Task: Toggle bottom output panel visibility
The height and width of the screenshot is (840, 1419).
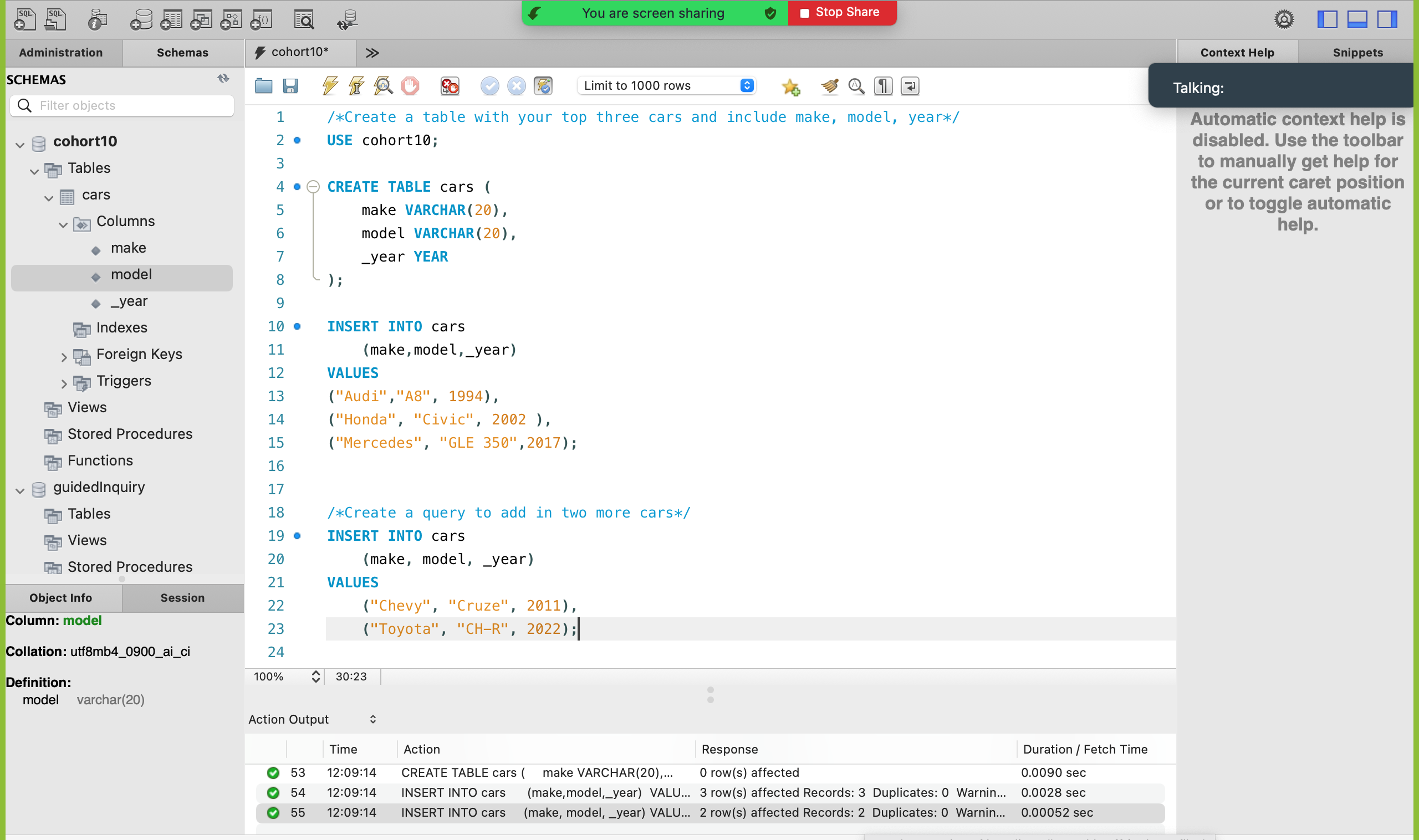Action: click(x=1357, y=20)
